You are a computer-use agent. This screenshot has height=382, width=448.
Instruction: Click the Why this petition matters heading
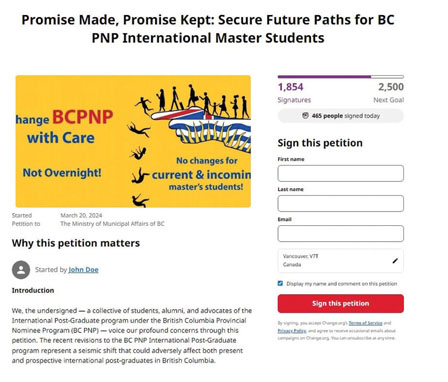pyautogui.click(x=76, y=243)
